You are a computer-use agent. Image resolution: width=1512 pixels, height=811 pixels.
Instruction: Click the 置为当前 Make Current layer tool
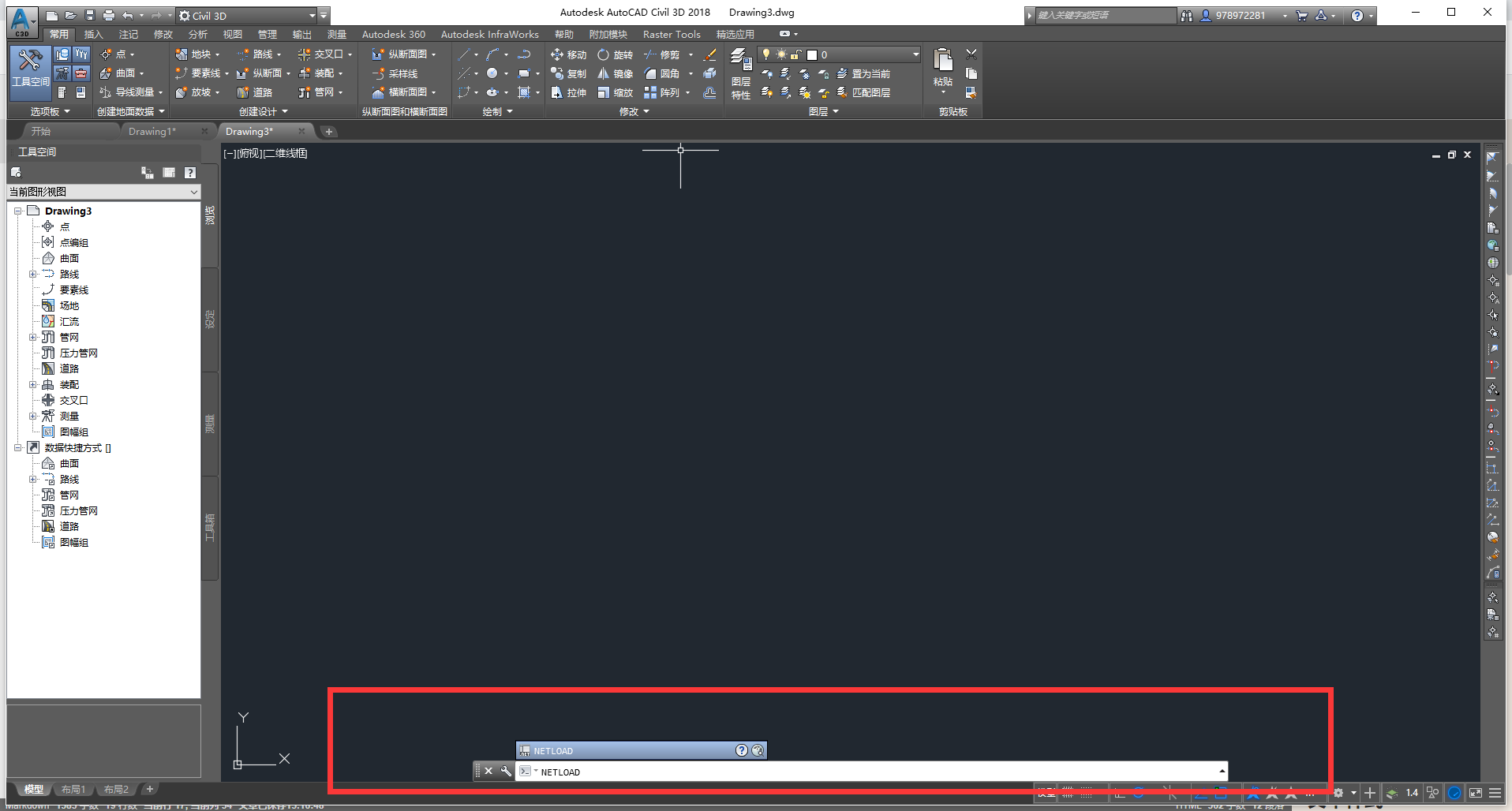click(x=863, y=73)
